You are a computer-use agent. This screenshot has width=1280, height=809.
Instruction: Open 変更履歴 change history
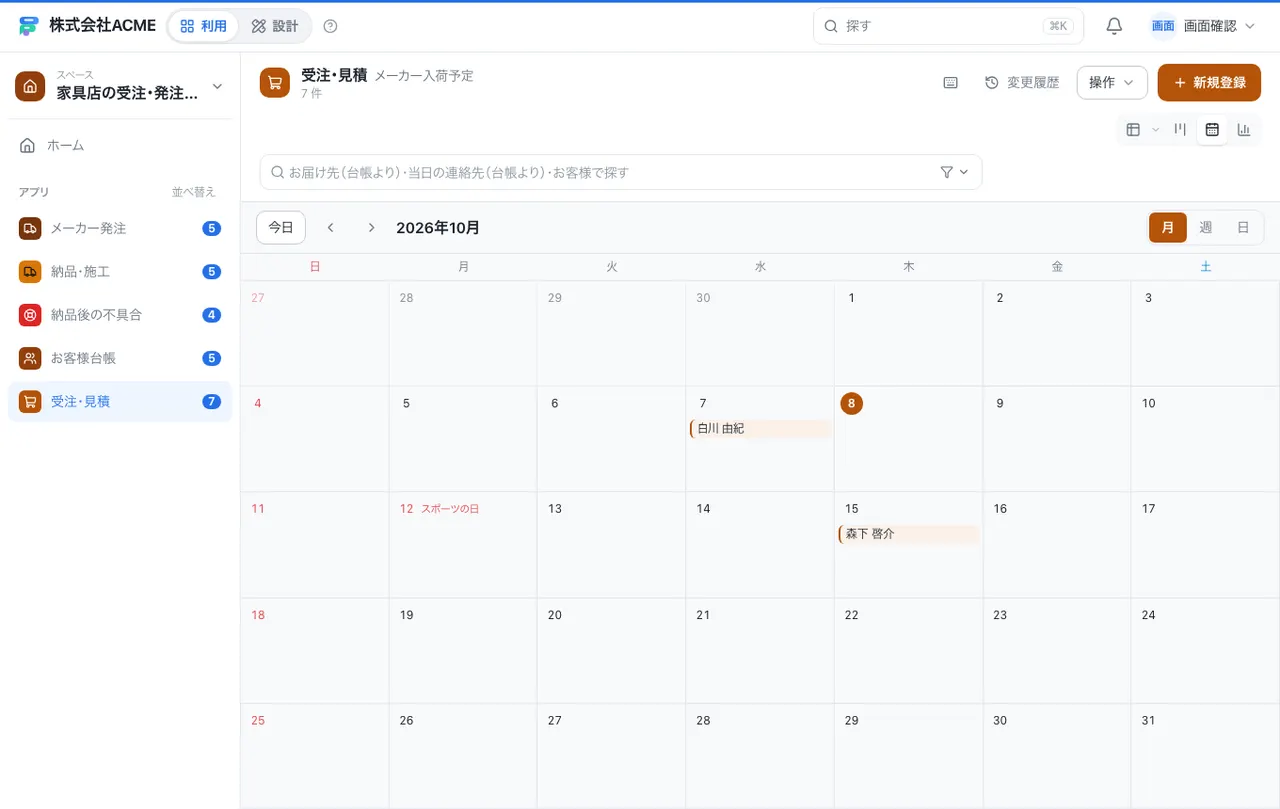(1022, 83)
